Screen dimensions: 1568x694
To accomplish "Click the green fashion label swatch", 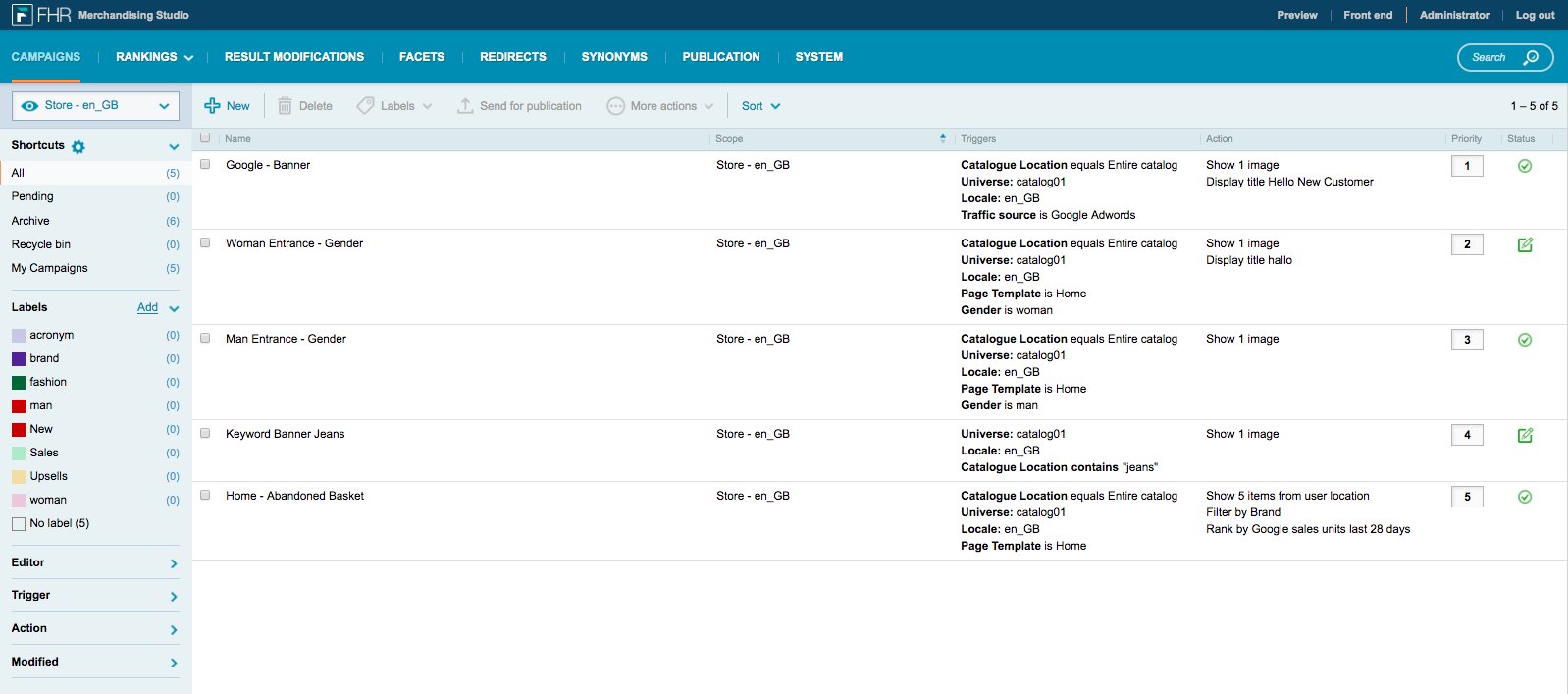I will click(19, 383).
